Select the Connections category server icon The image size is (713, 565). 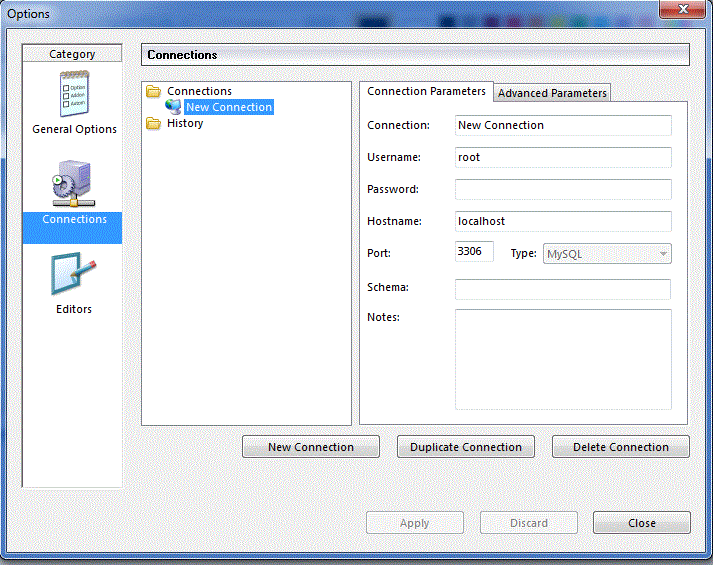click(74, 184)
